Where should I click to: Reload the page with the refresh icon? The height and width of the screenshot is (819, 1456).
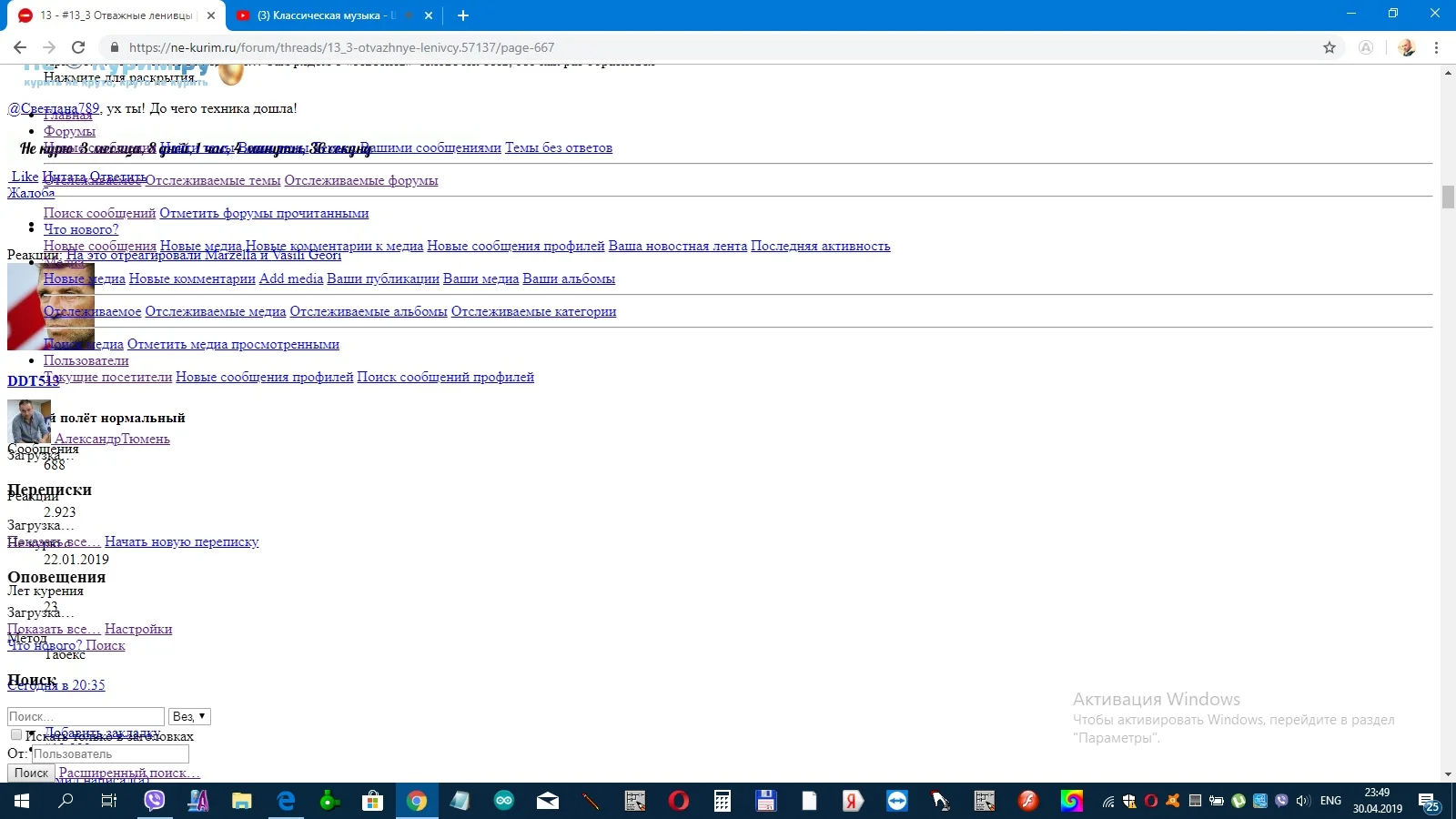tap(78, 47)
